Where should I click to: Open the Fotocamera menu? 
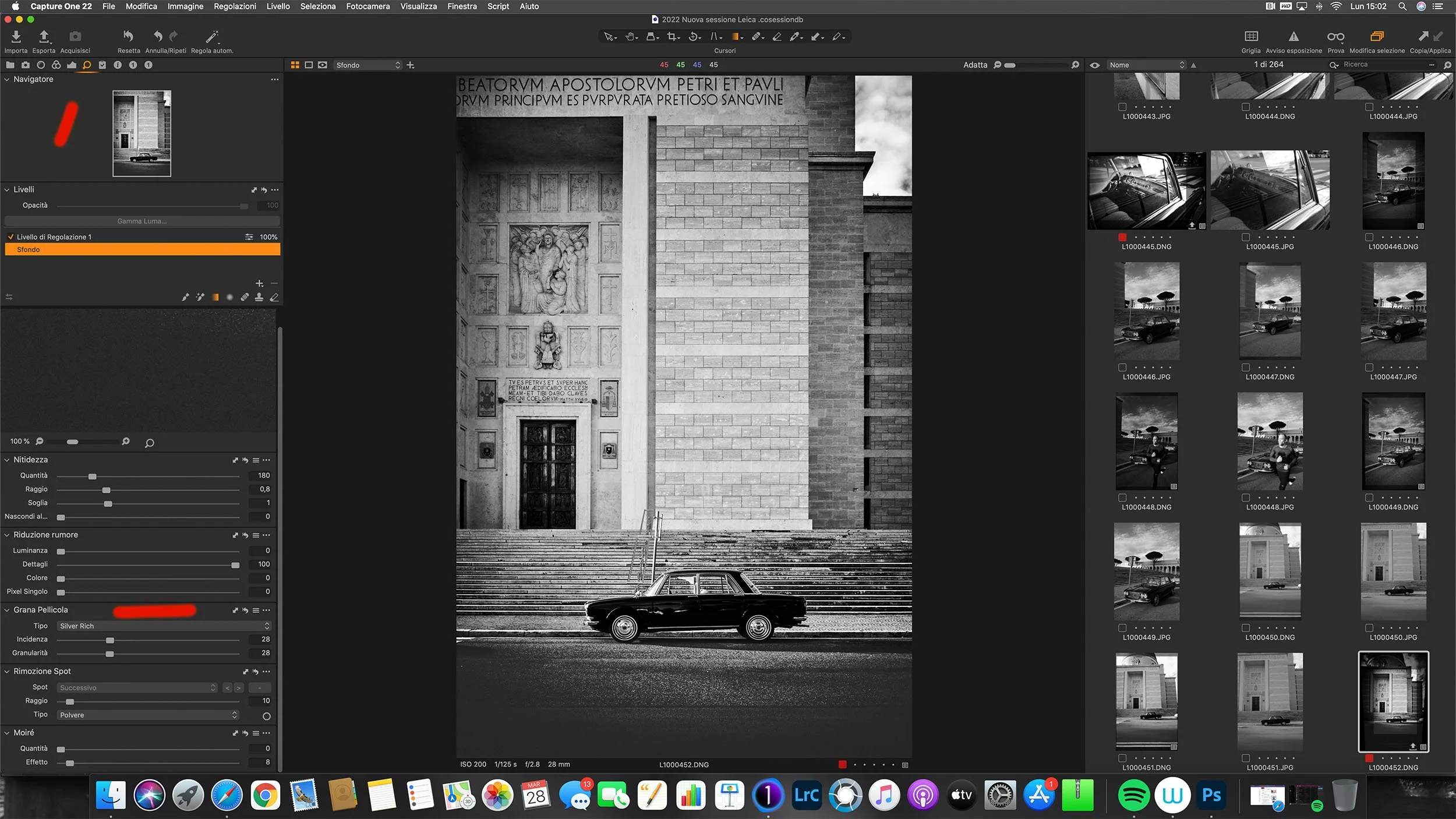(367, 6)
